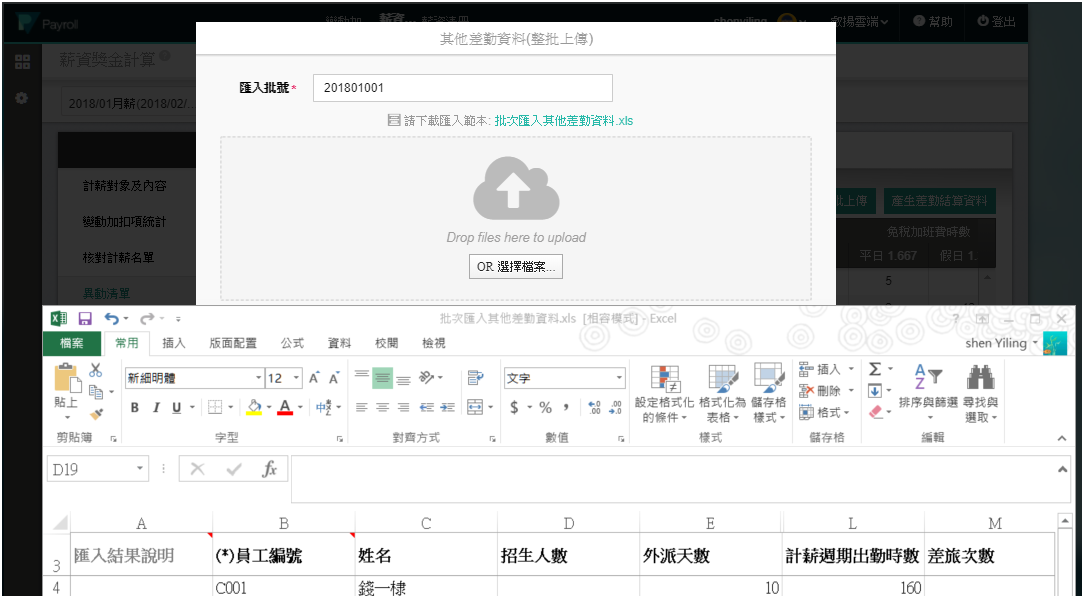Click the cut scissors icon
The height and width of the screenshot is (598, 1084).
[96, 370]
